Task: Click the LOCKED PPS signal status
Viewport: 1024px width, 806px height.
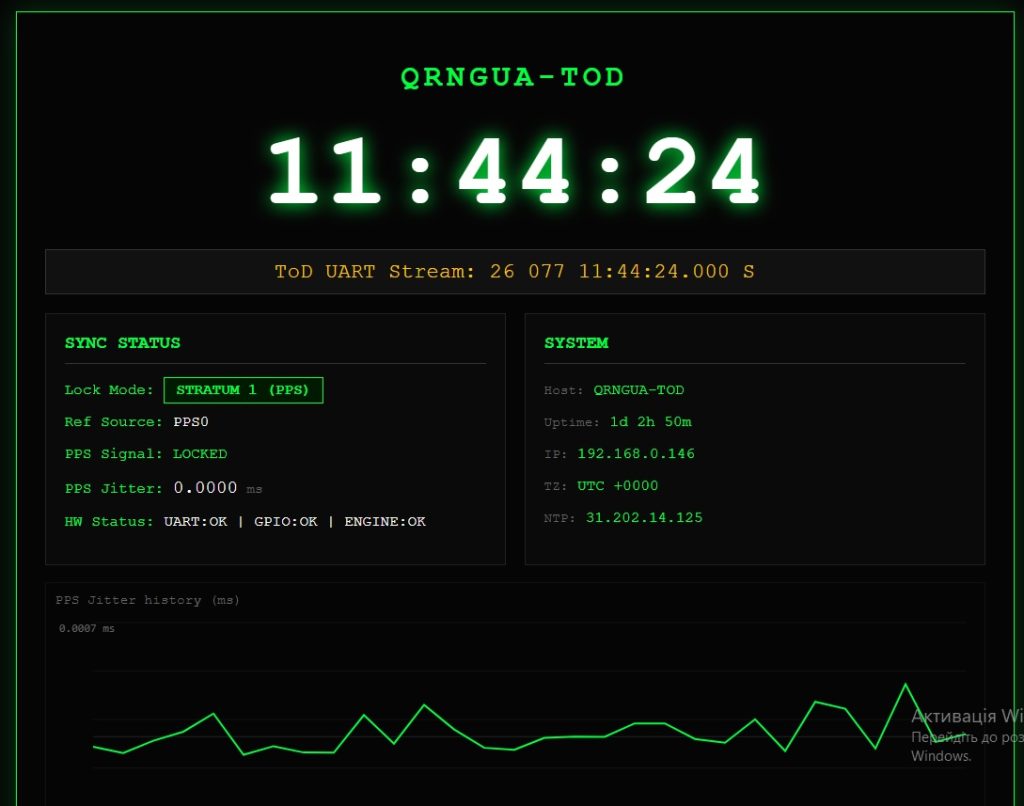Action: (x=200, y=454)
